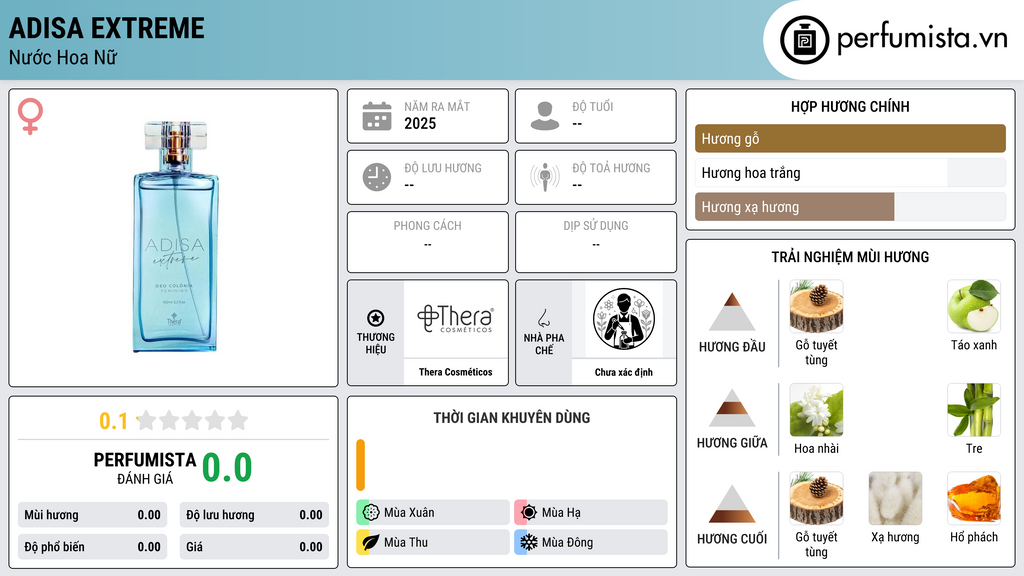Open the Thera Cosméticos brand name link

[x=456, y=372]
